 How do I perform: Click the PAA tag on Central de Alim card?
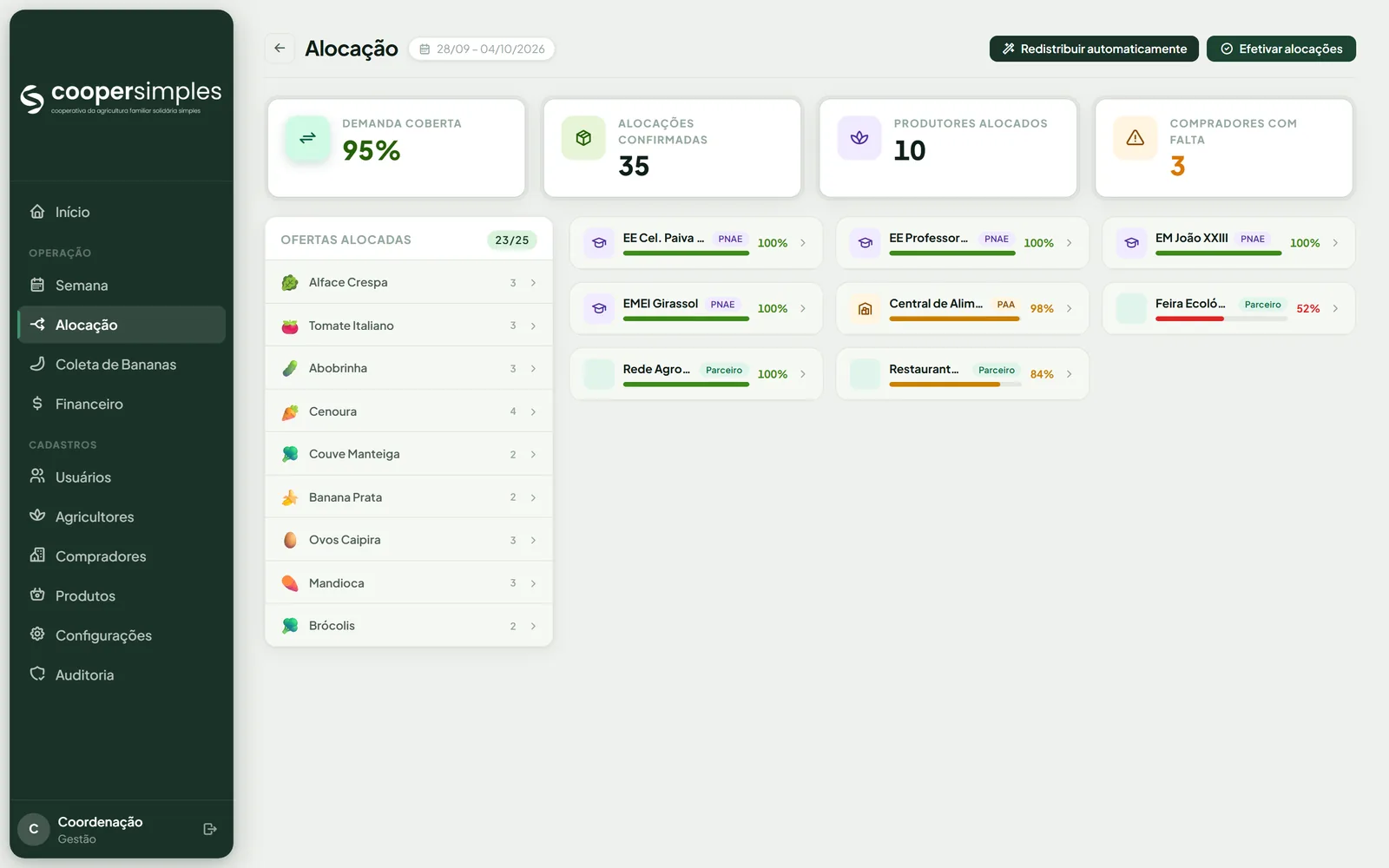[x=1005, y=305]
